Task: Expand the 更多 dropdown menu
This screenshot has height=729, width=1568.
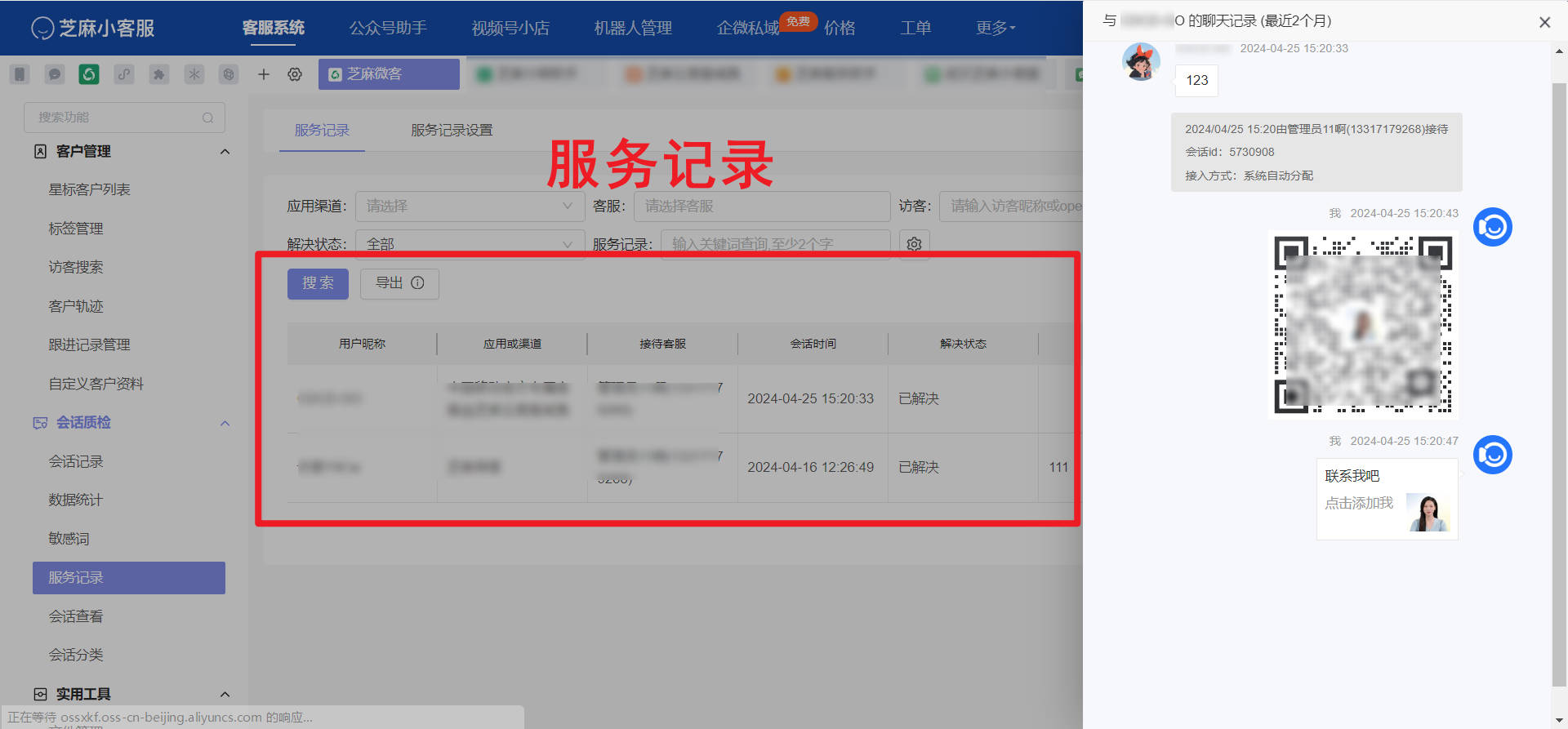Action: [996, 28]
